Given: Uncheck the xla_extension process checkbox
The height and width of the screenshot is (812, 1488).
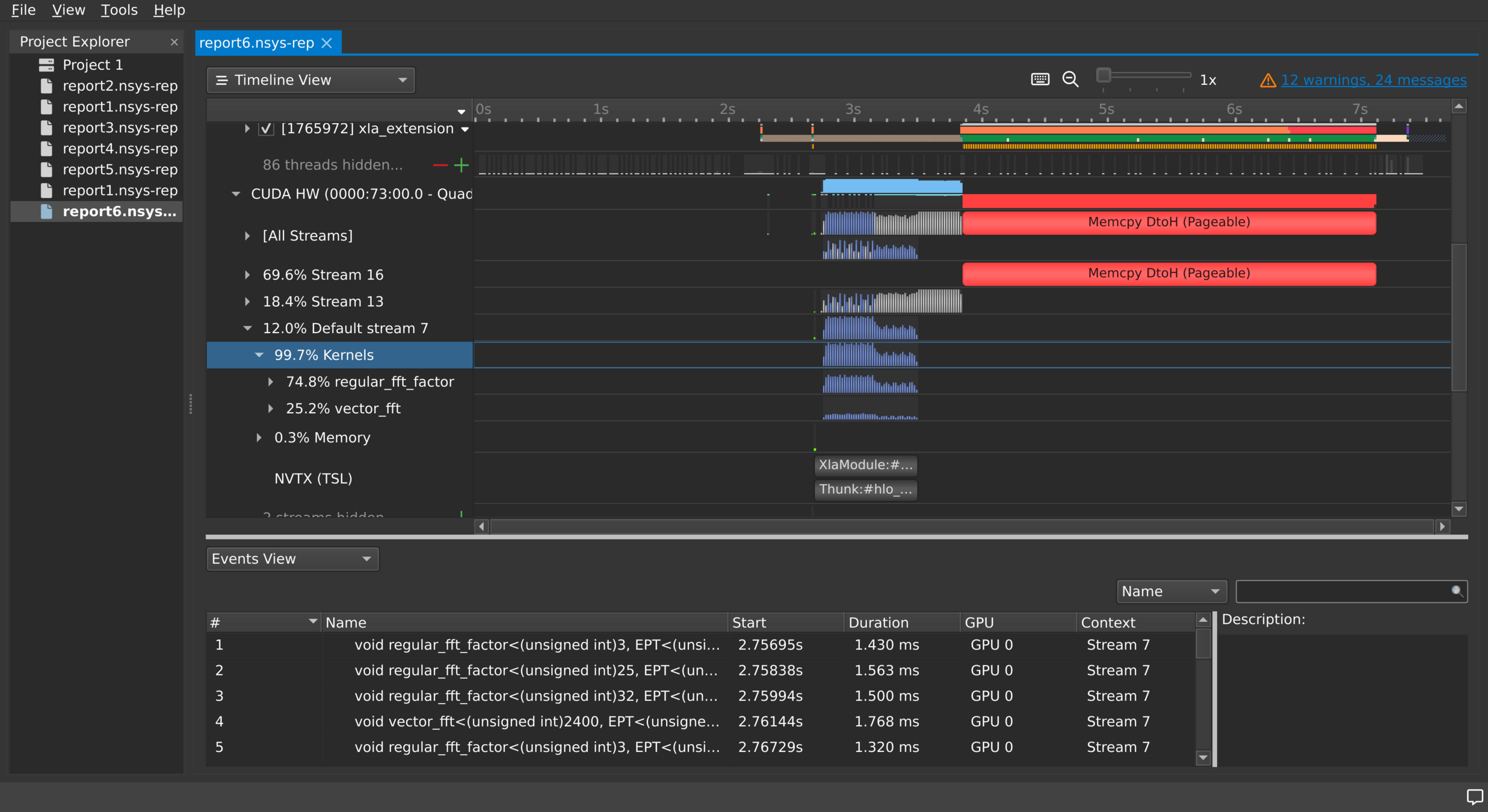Looking at the screenshot, I should [x=266, y=129].
